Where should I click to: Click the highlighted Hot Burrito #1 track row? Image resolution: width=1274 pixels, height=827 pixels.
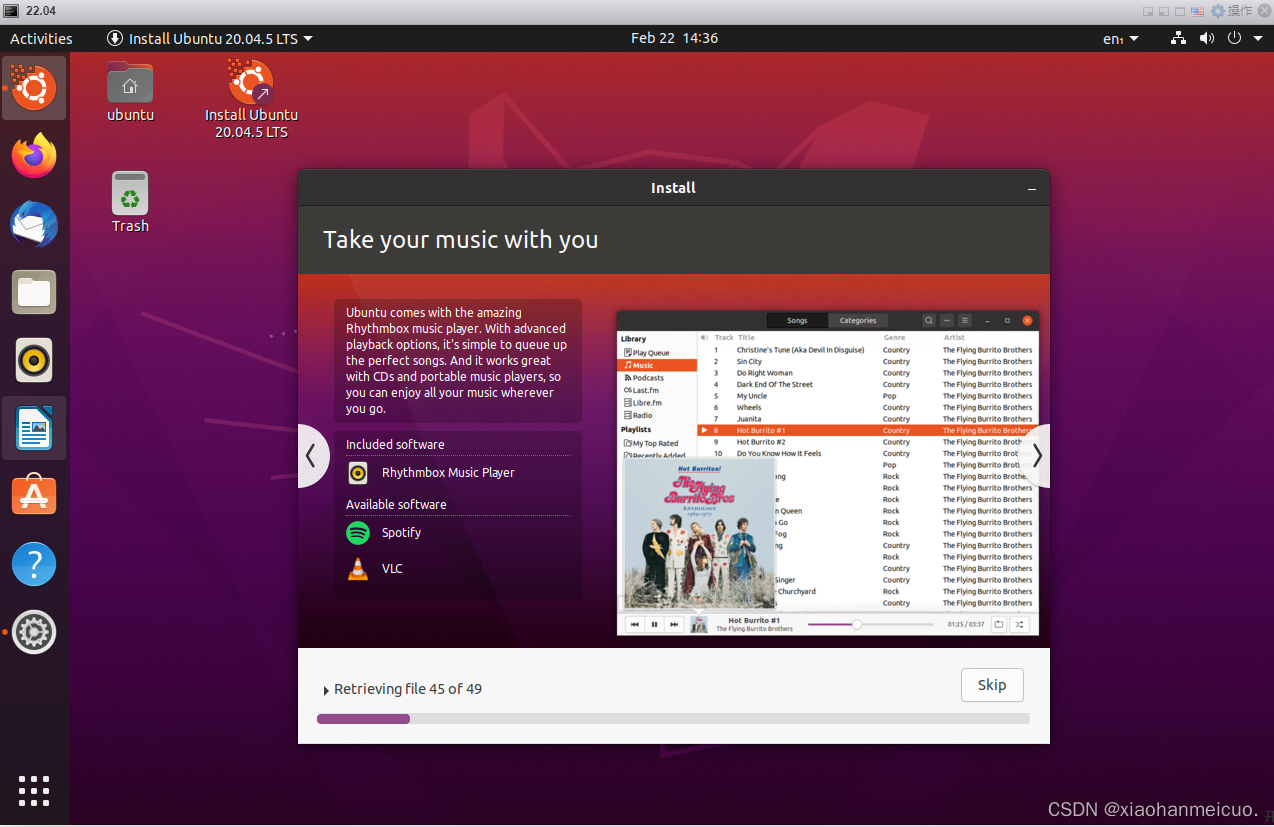pyautogui.click(x=868, y=430)
